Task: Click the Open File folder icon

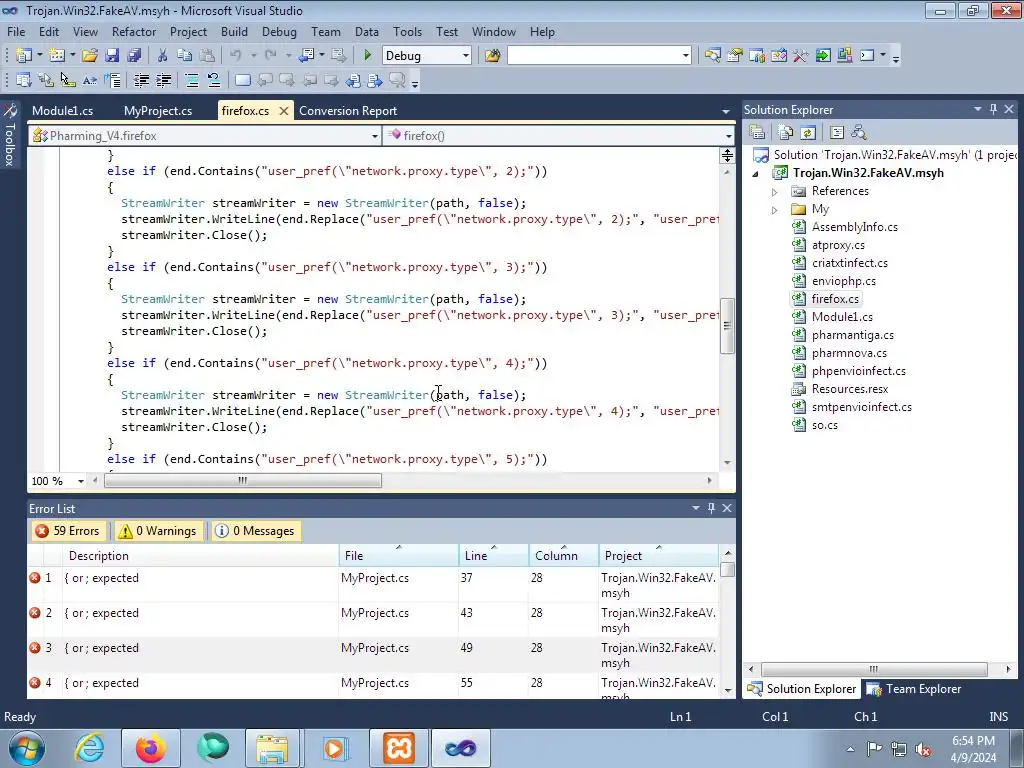Action: coord(90,56)
